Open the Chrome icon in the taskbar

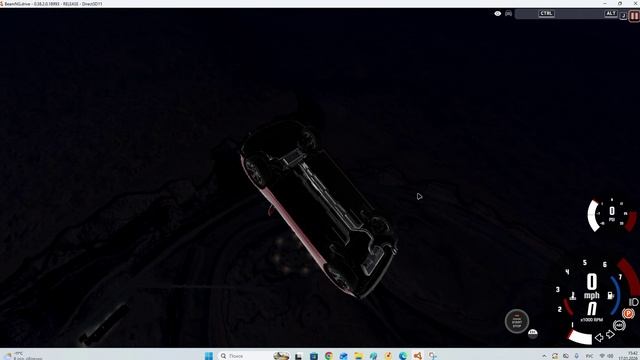[329, 356]
